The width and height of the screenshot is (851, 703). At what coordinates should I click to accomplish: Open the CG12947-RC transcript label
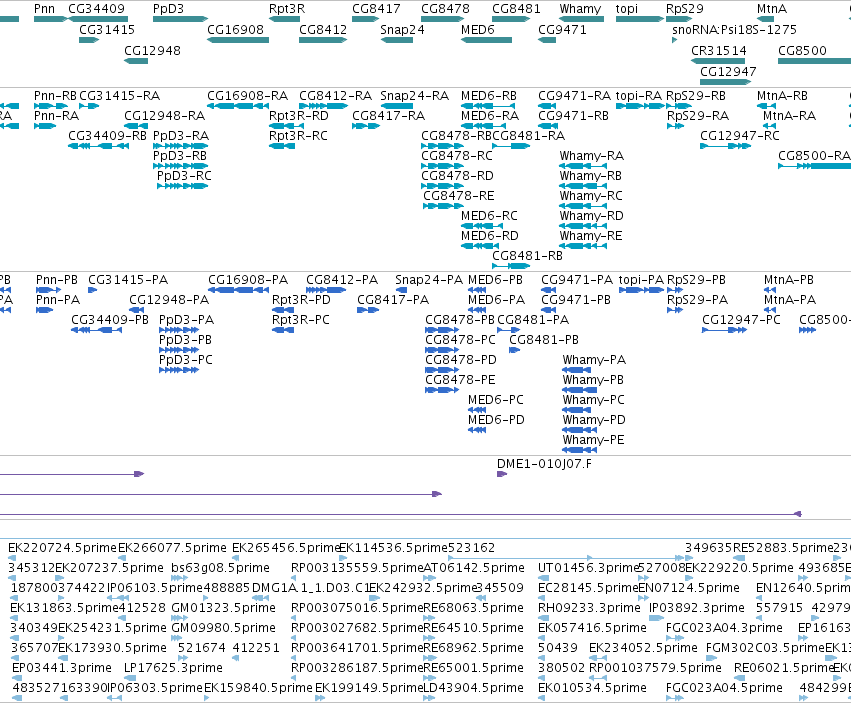tap(740, 136)
